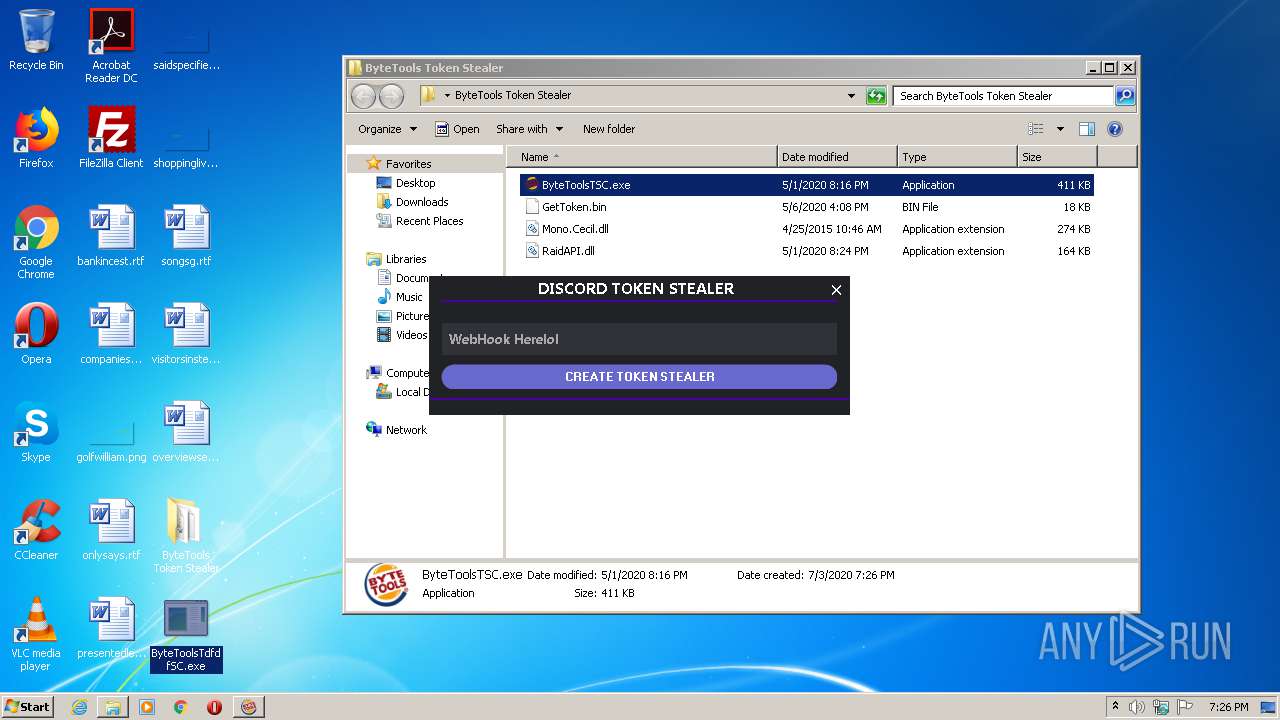The width and height of the screenshot is (1280, 720).
Task: Toggle the preview pane icon
Action: 1087,129
